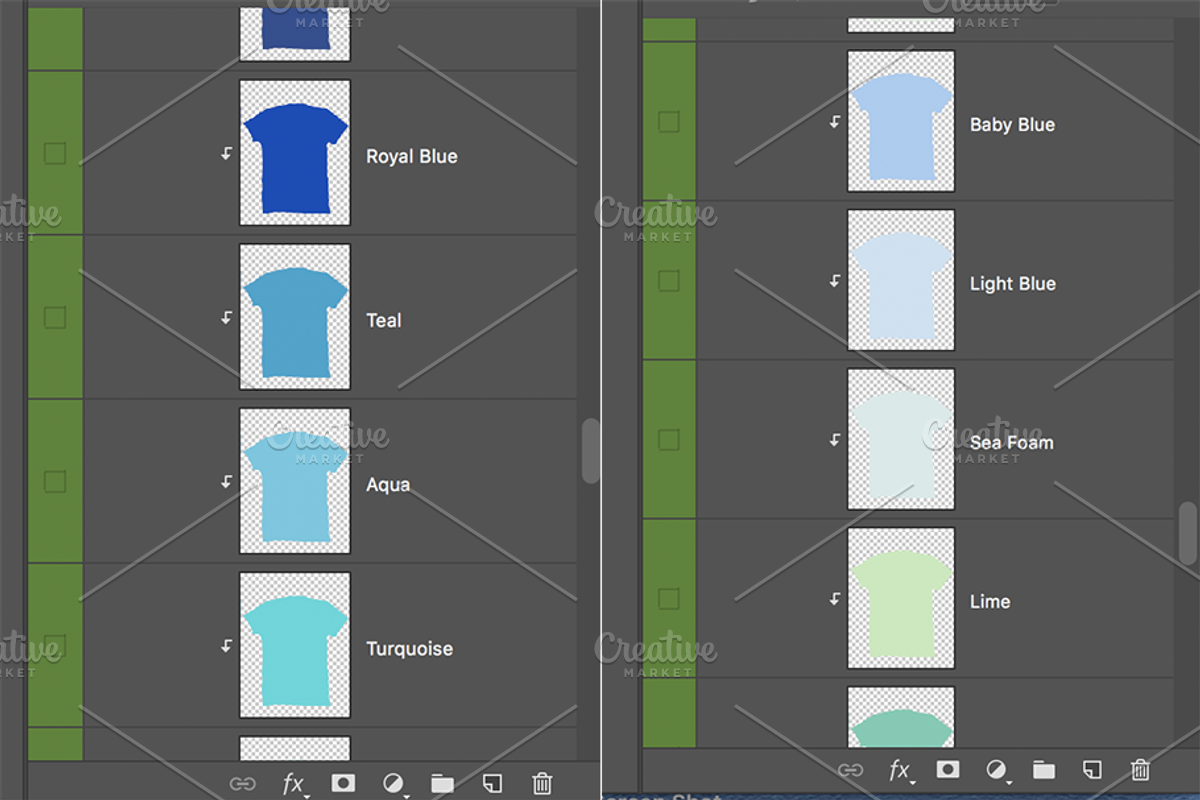Select the "Aqua" layer name
The height and width of the screenshot is (800, 1200).
click(388, 485)
